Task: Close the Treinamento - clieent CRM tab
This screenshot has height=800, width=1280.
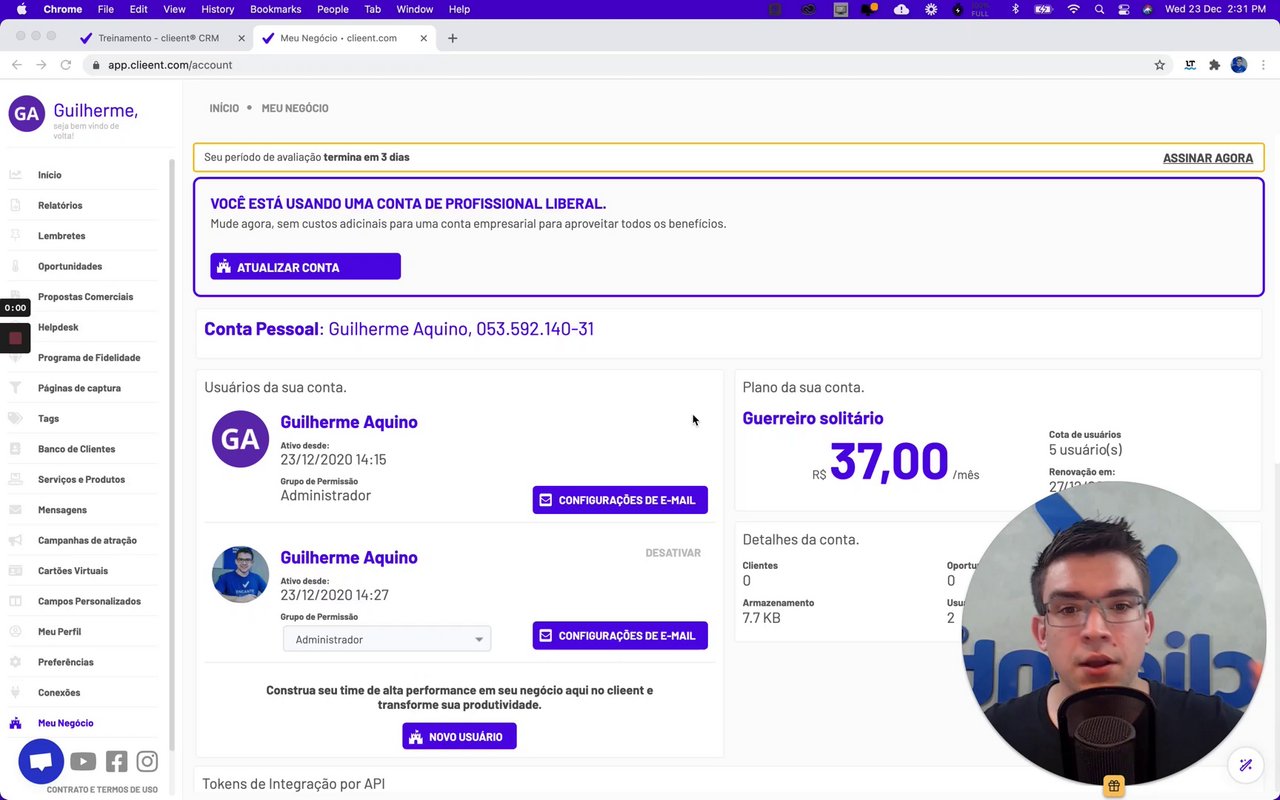Action: [241, 38]
